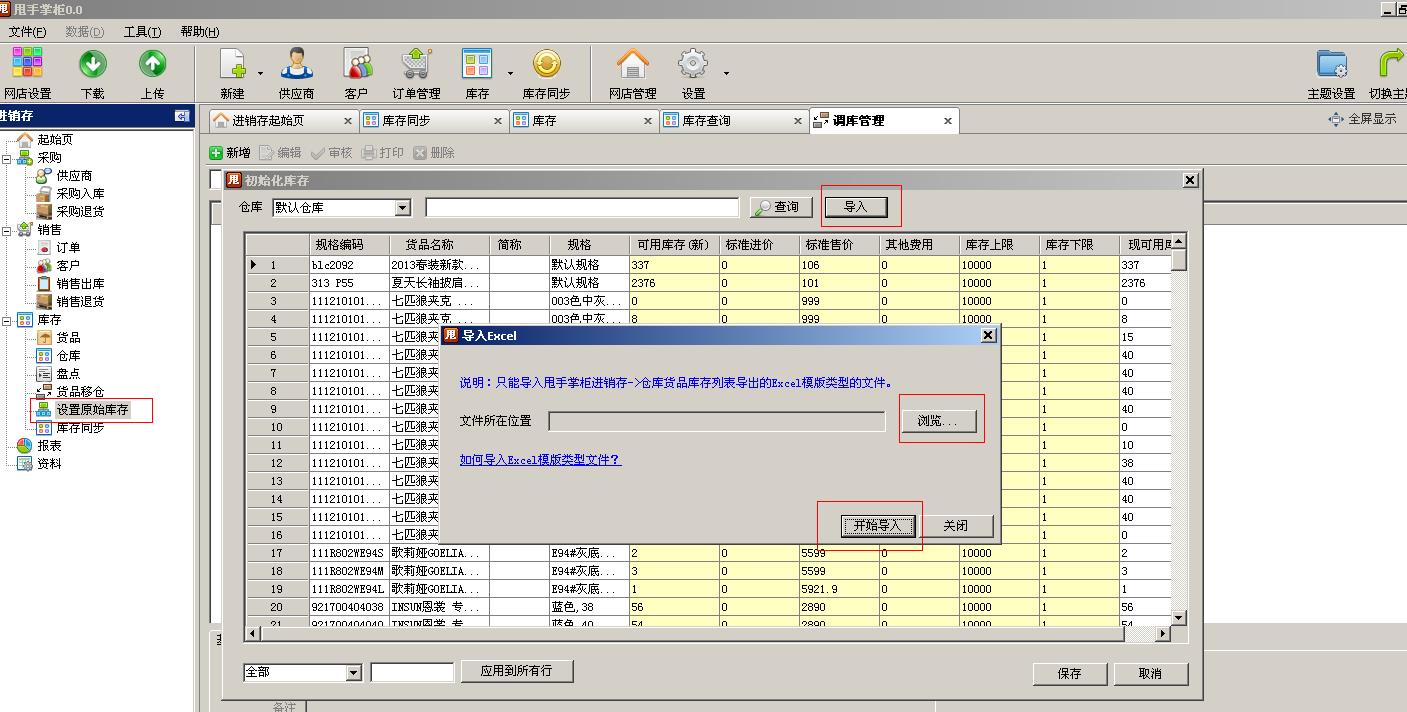Click the 审核 checkmark toolbar item
Viewport: 1407px width, 712px height.
[332, 153]
